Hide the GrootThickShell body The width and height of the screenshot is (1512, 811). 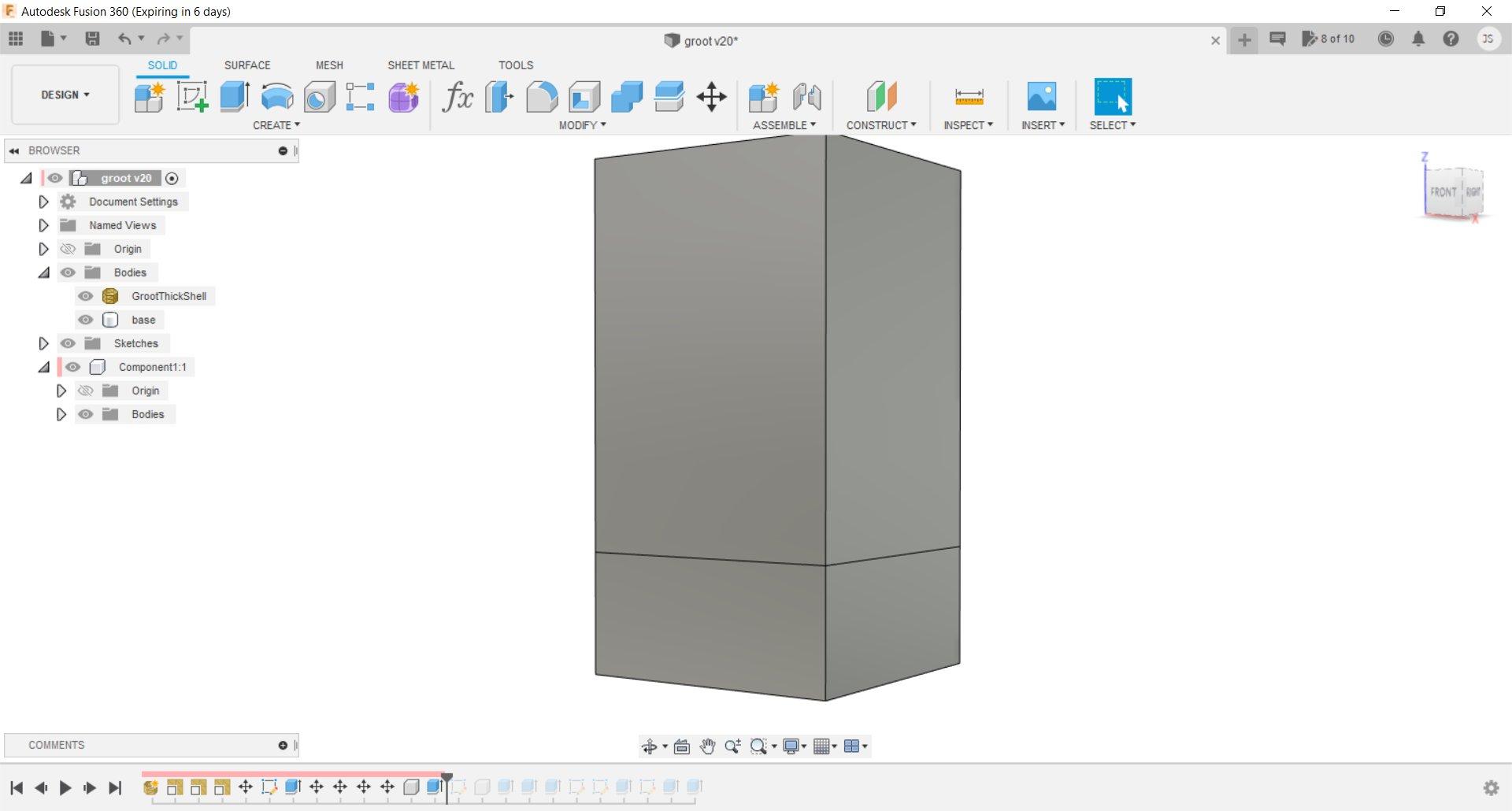(85, 296)
